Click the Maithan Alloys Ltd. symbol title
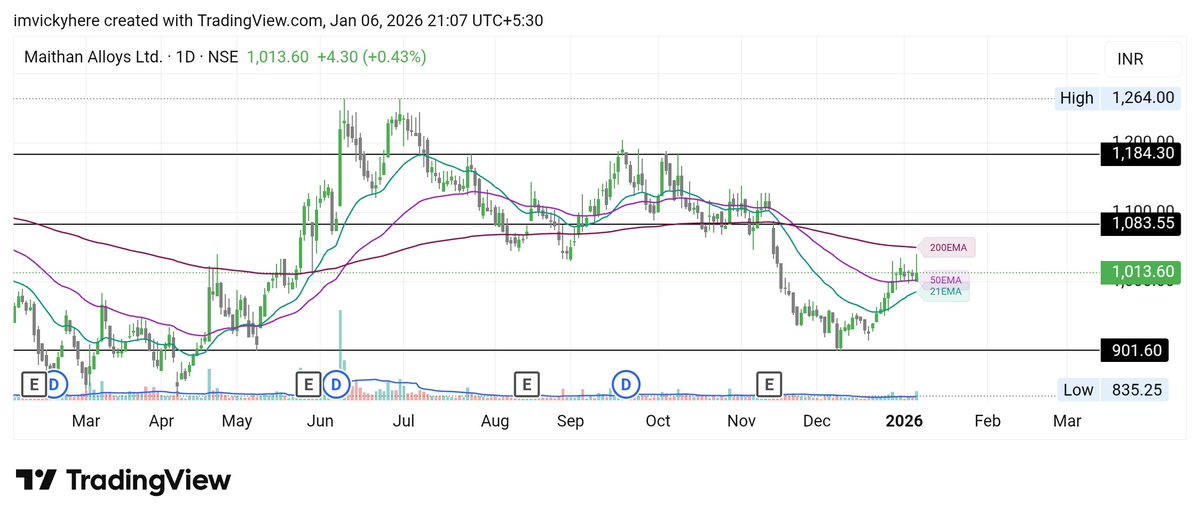Viewport: 1200px width, 521px height. coord(93,57)
